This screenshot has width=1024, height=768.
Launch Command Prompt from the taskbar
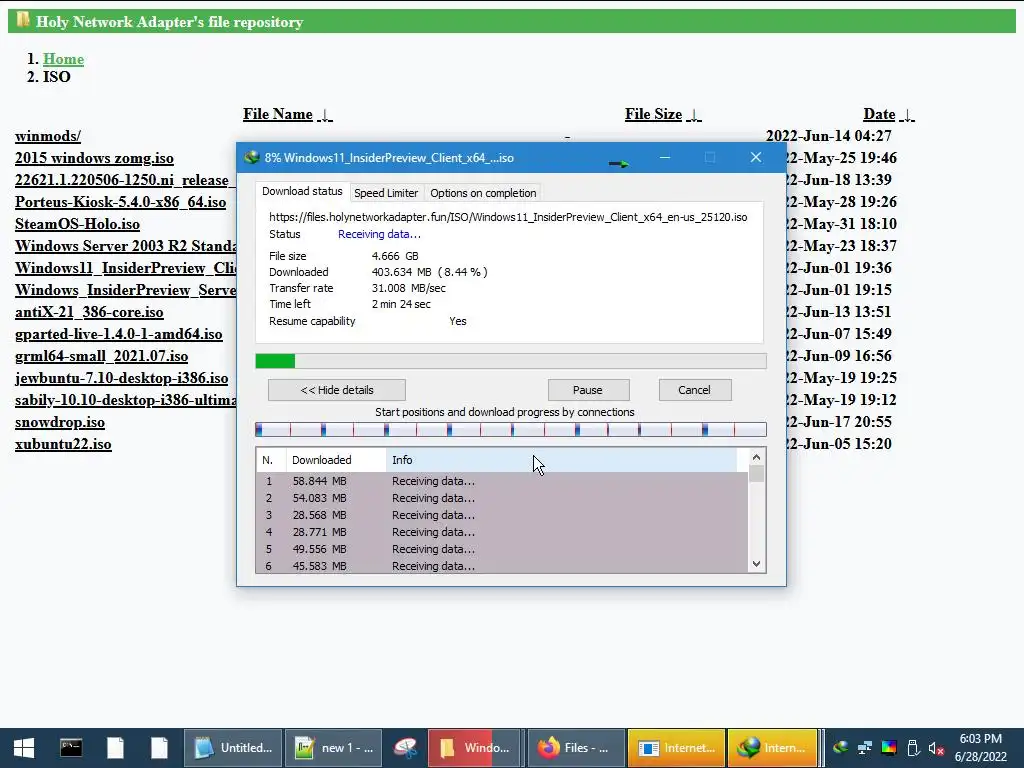[x=71, y=748]
